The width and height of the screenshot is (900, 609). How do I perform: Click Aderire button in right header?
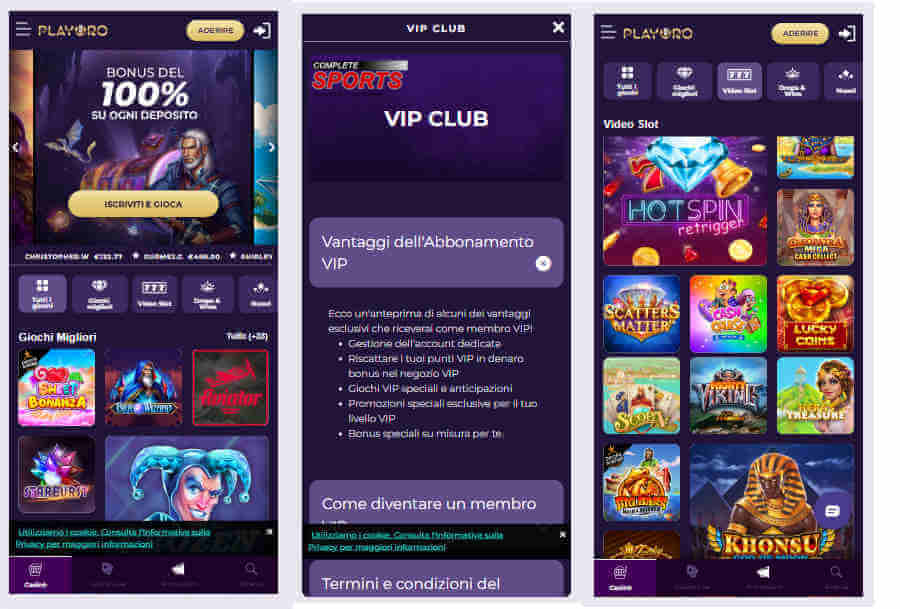tap(800, 34)
